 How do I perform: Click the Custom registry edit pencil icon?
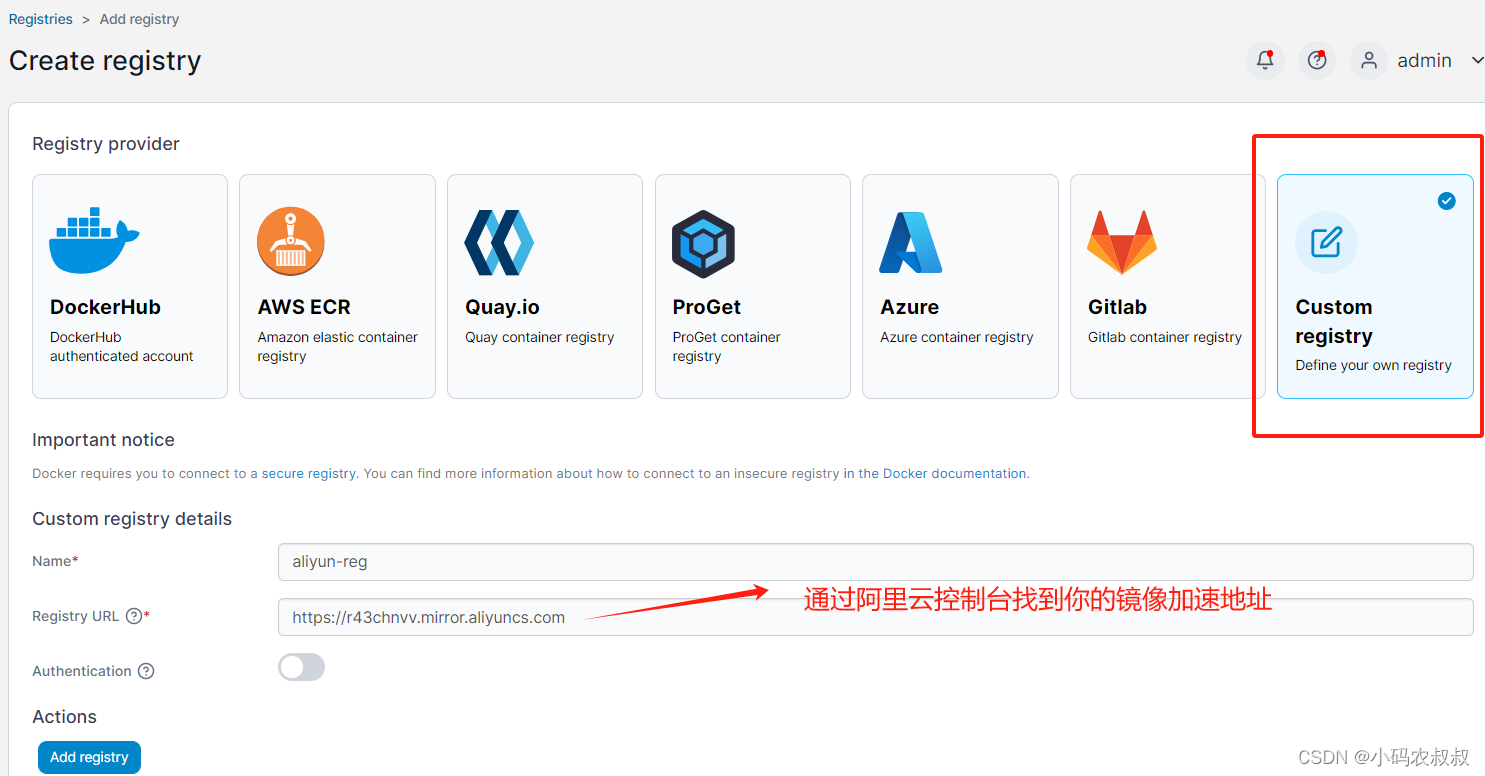[x=1326, y=242]
